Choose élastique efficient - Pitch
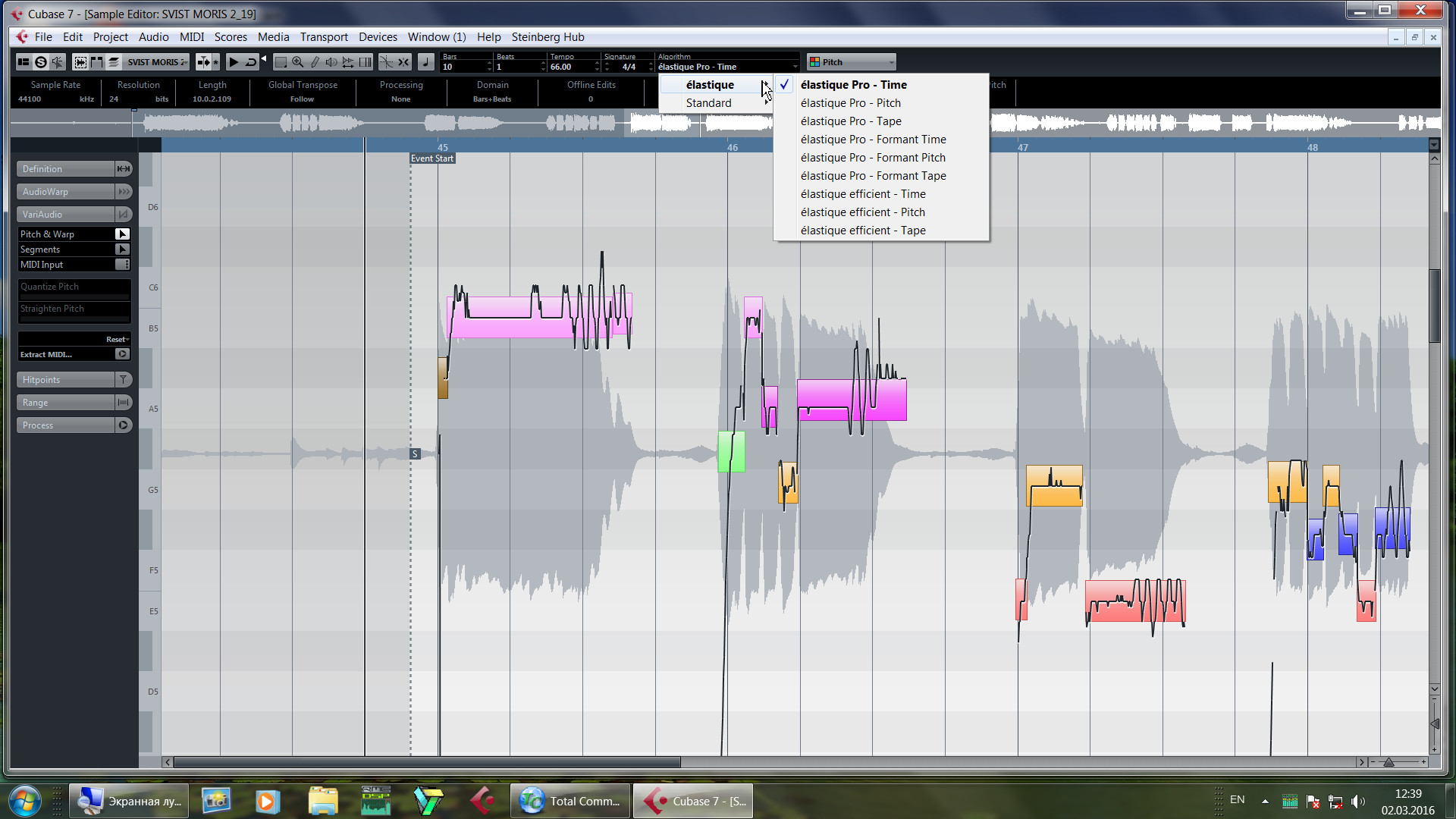 (881, 212)
